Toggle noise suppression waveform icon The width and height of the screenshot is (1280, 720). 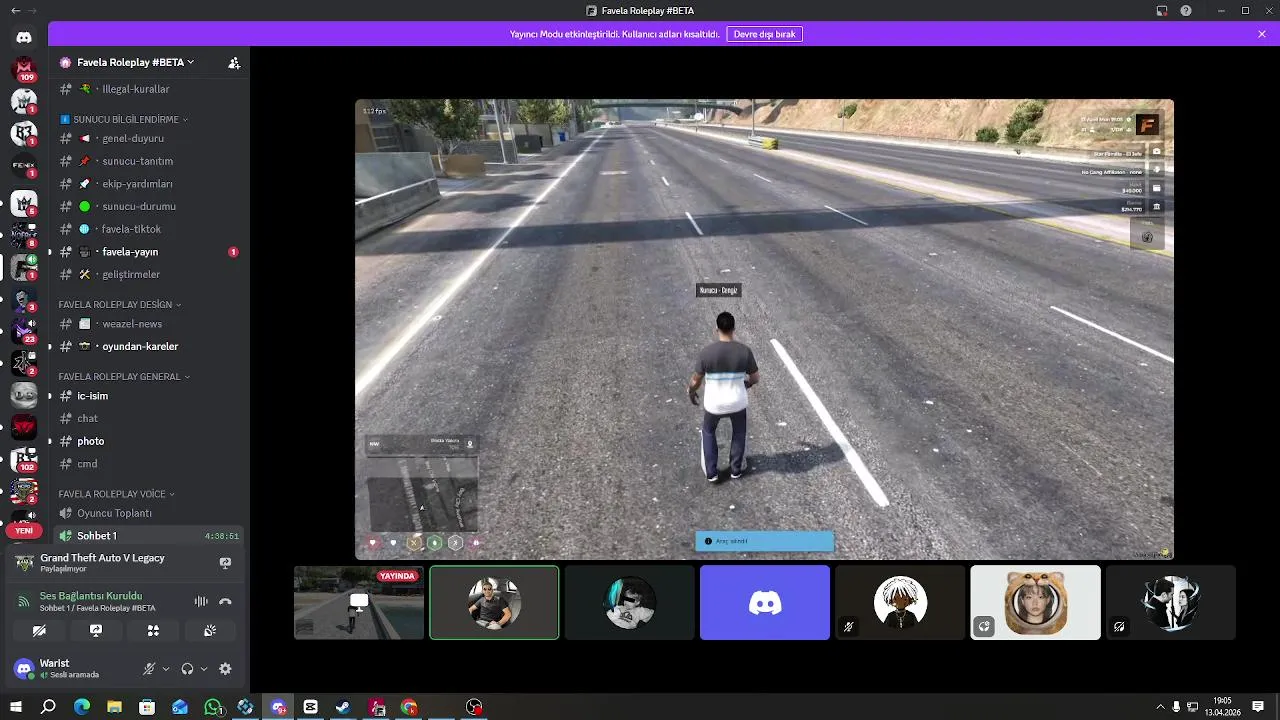[201, 601]
